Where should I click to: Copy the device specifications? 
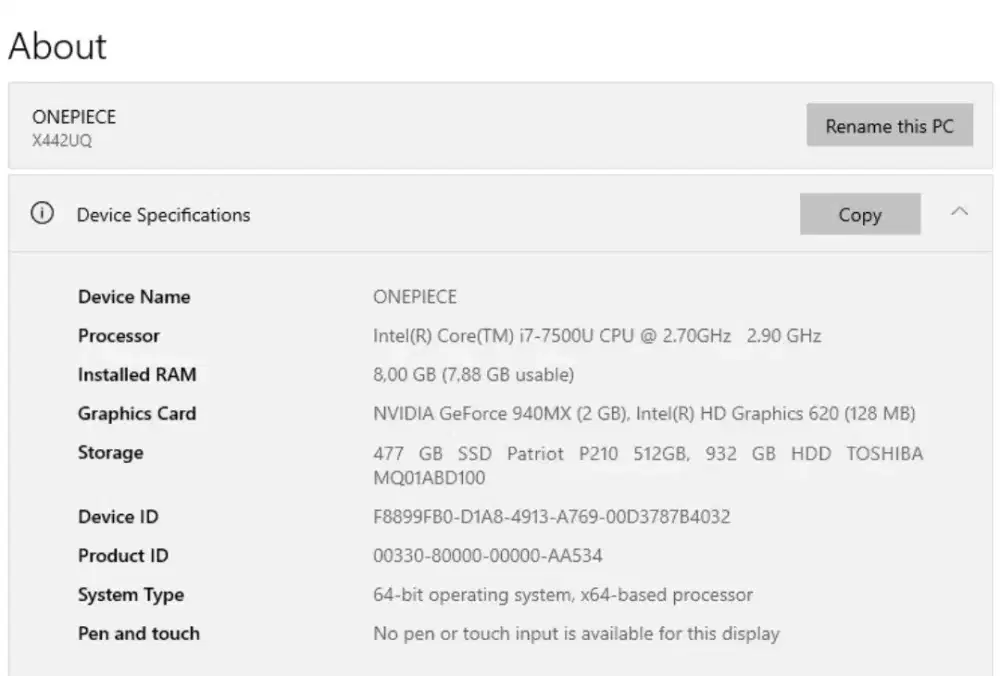[860, 213]
